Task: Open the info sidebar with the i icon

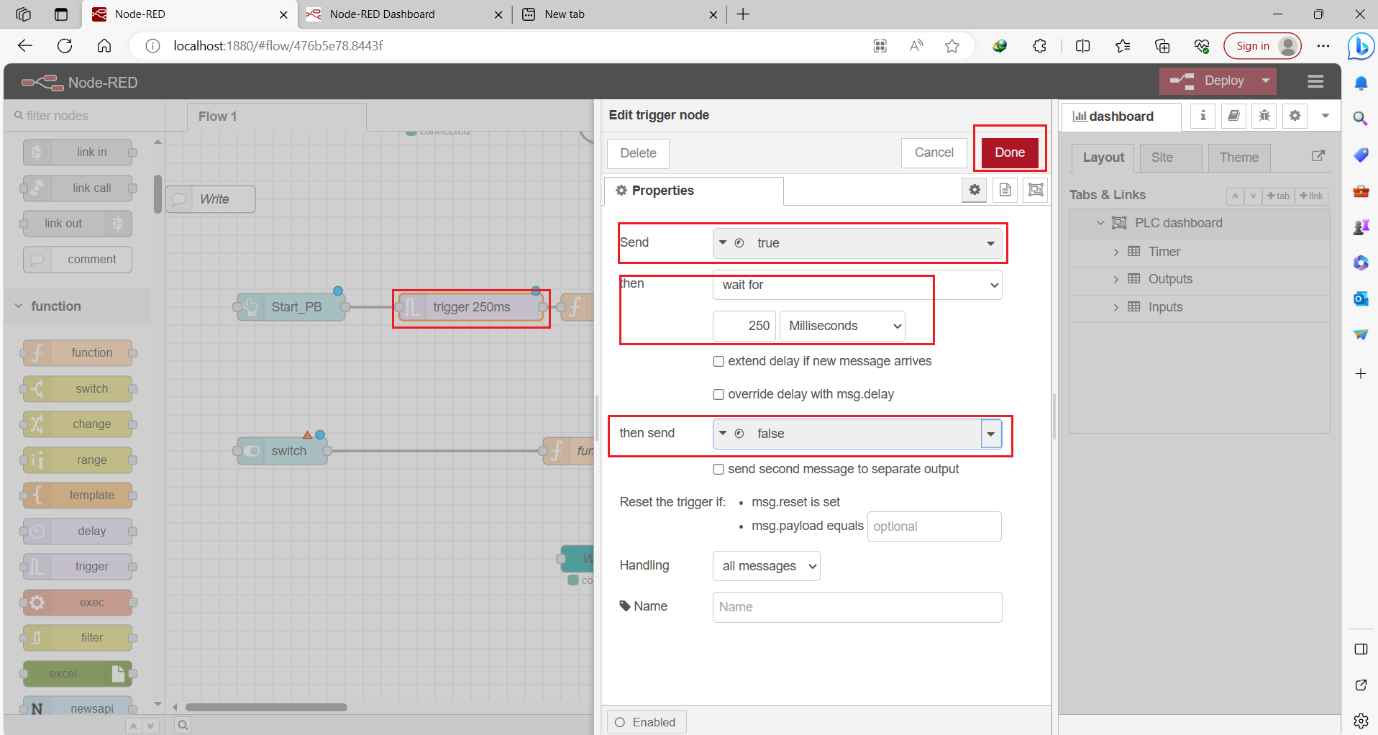Action: coord(1203,116)
